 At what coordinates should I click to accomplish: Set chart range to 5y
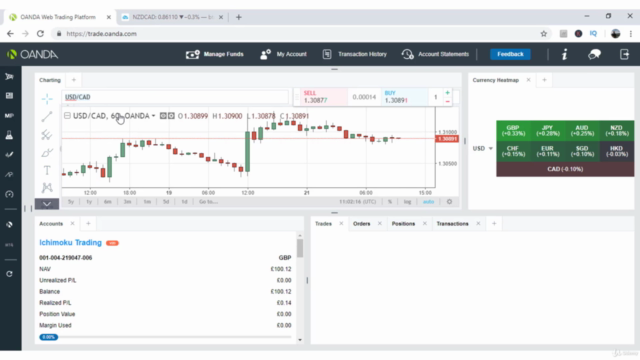click(71, 202)
